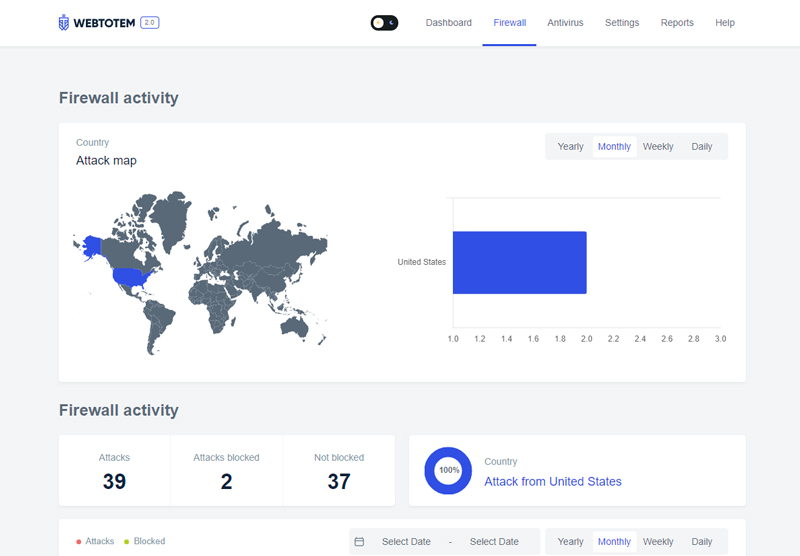Image resolution: width=800 pixels, height=556 pixels.
Task: Switch to the Antivirus tab
Action: click(565, 23)
